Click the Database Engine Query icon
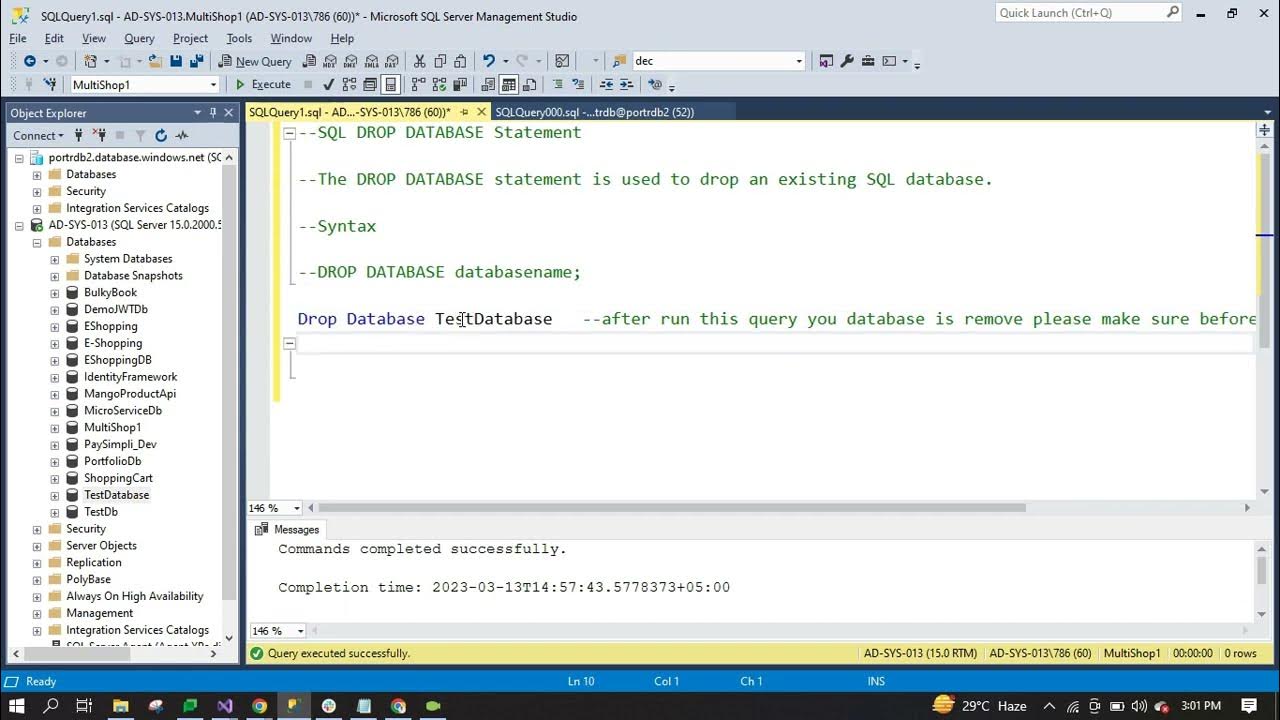This screenshot has height=720, width=1280. point(309,61)
